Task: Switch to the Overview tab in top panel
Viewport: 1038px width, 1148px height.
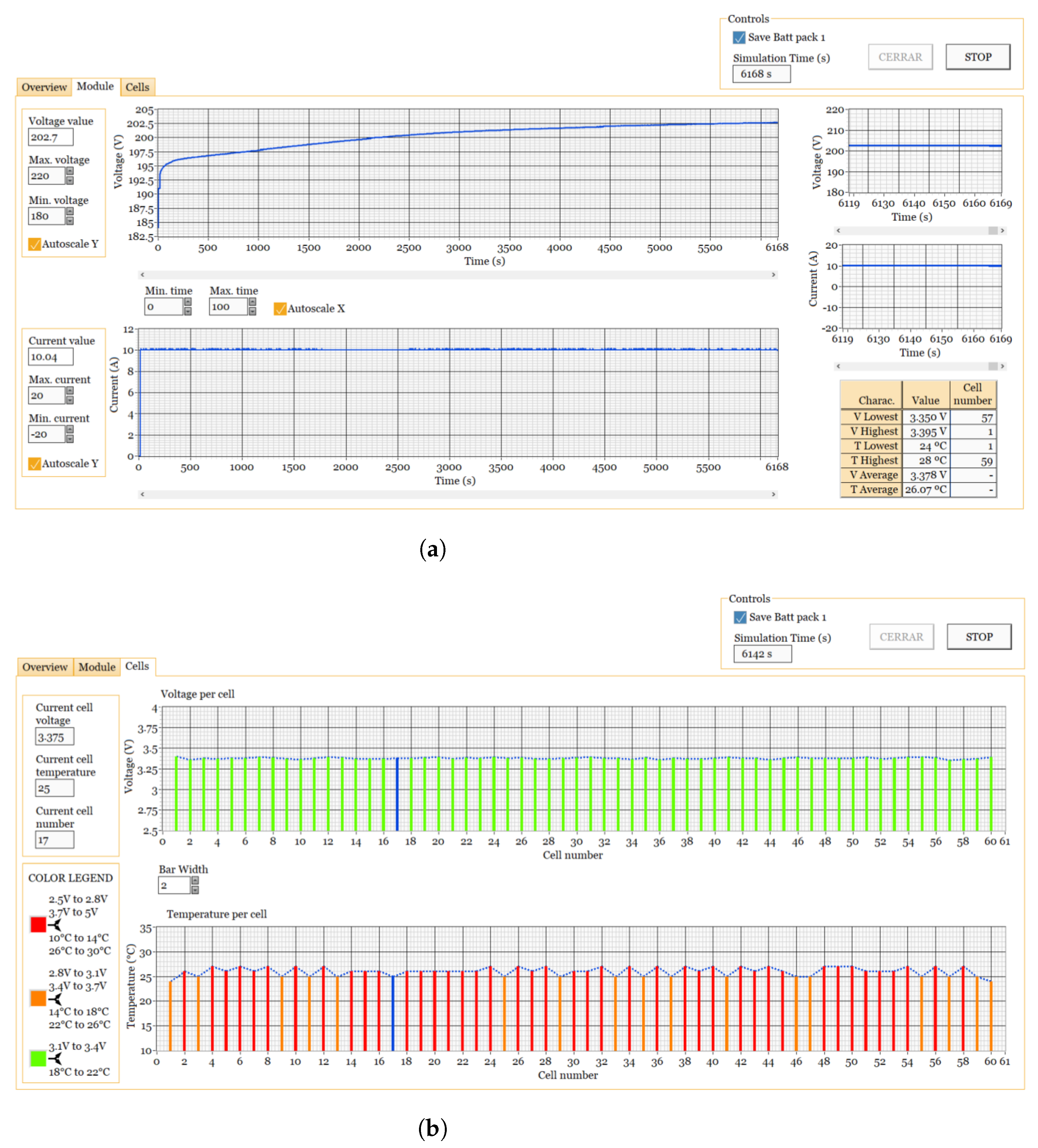Action: tap(44, 87)
